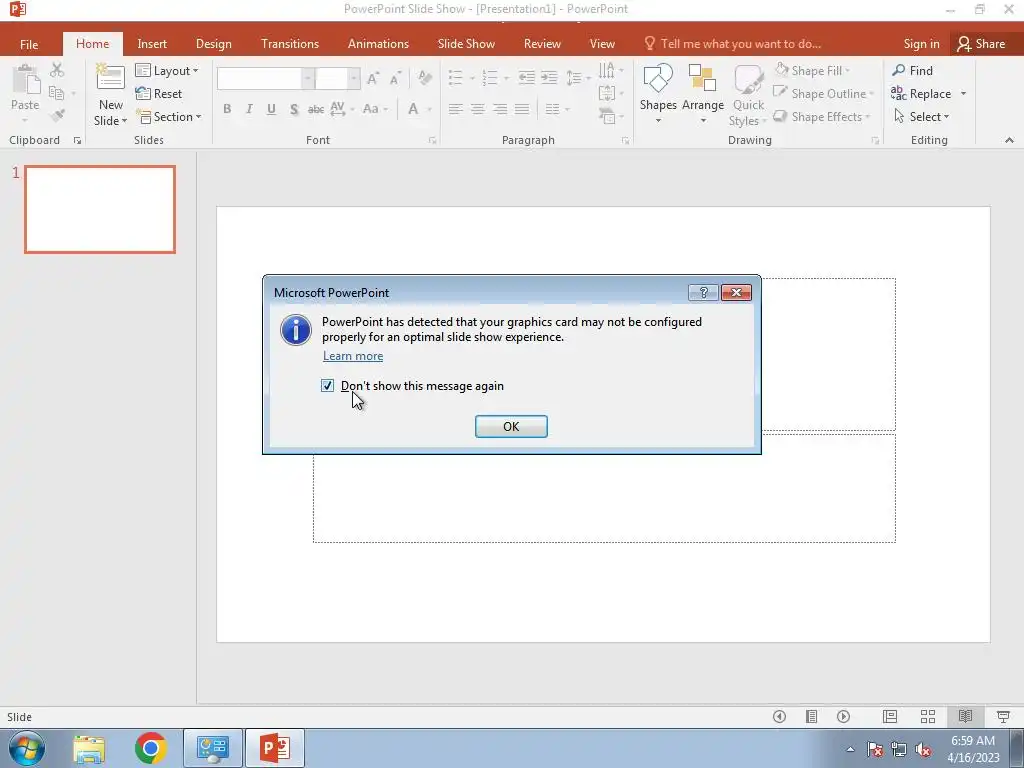1024x768 pixels.
Task: Open the Layout dropdown
Action: 167,71
